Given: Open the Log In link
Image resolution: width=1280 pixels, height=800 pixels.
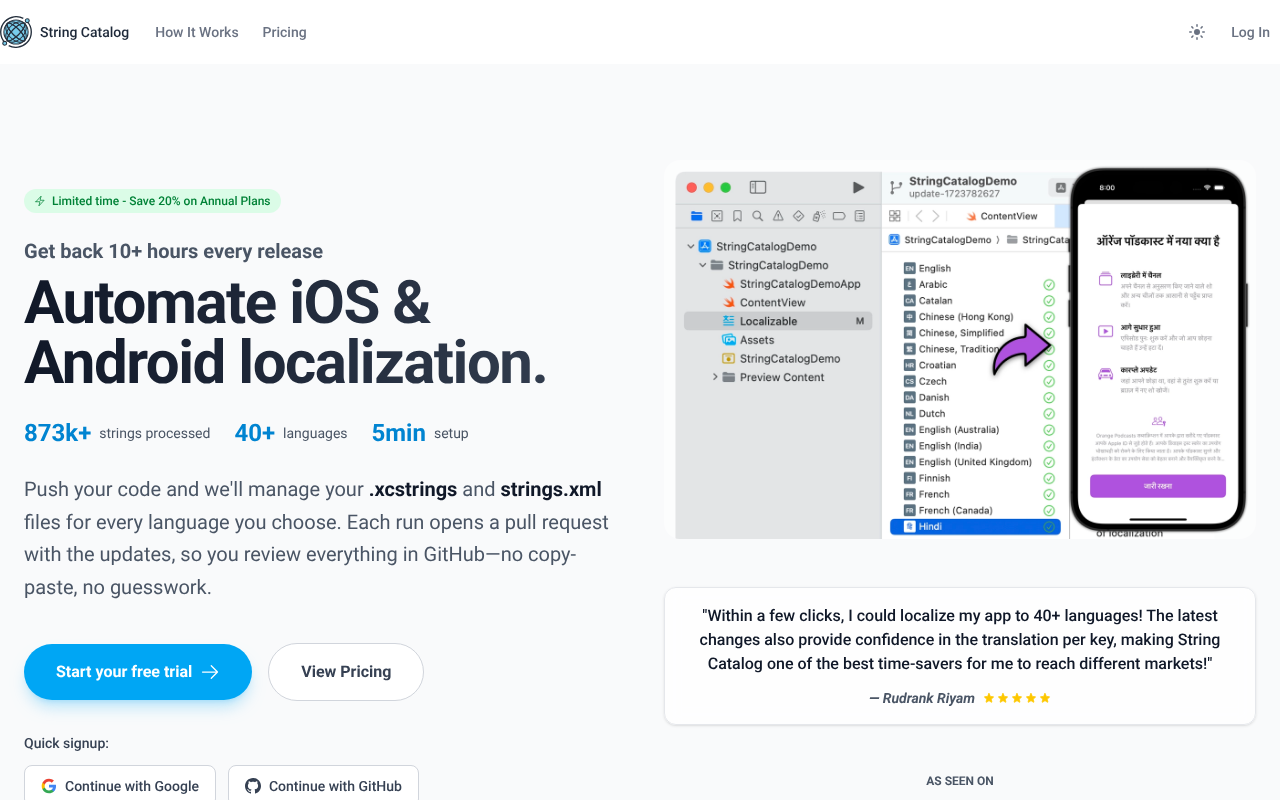Looking at the screenshot, I should 1250,32.
